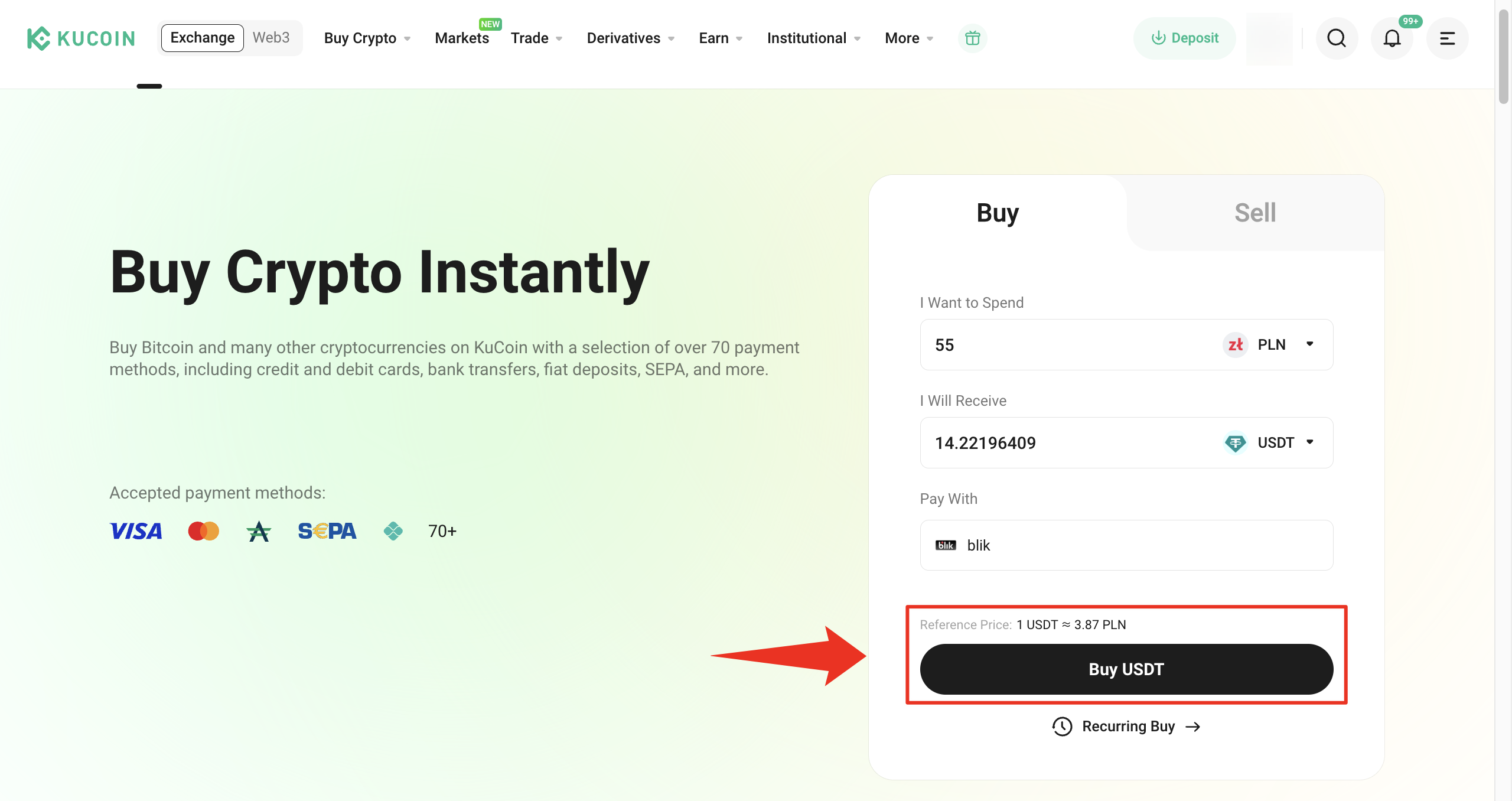The height and width of the screenshot is (801, 1512).
Task: Stay on the Exchange toggle option
Action: click(202, 37)
